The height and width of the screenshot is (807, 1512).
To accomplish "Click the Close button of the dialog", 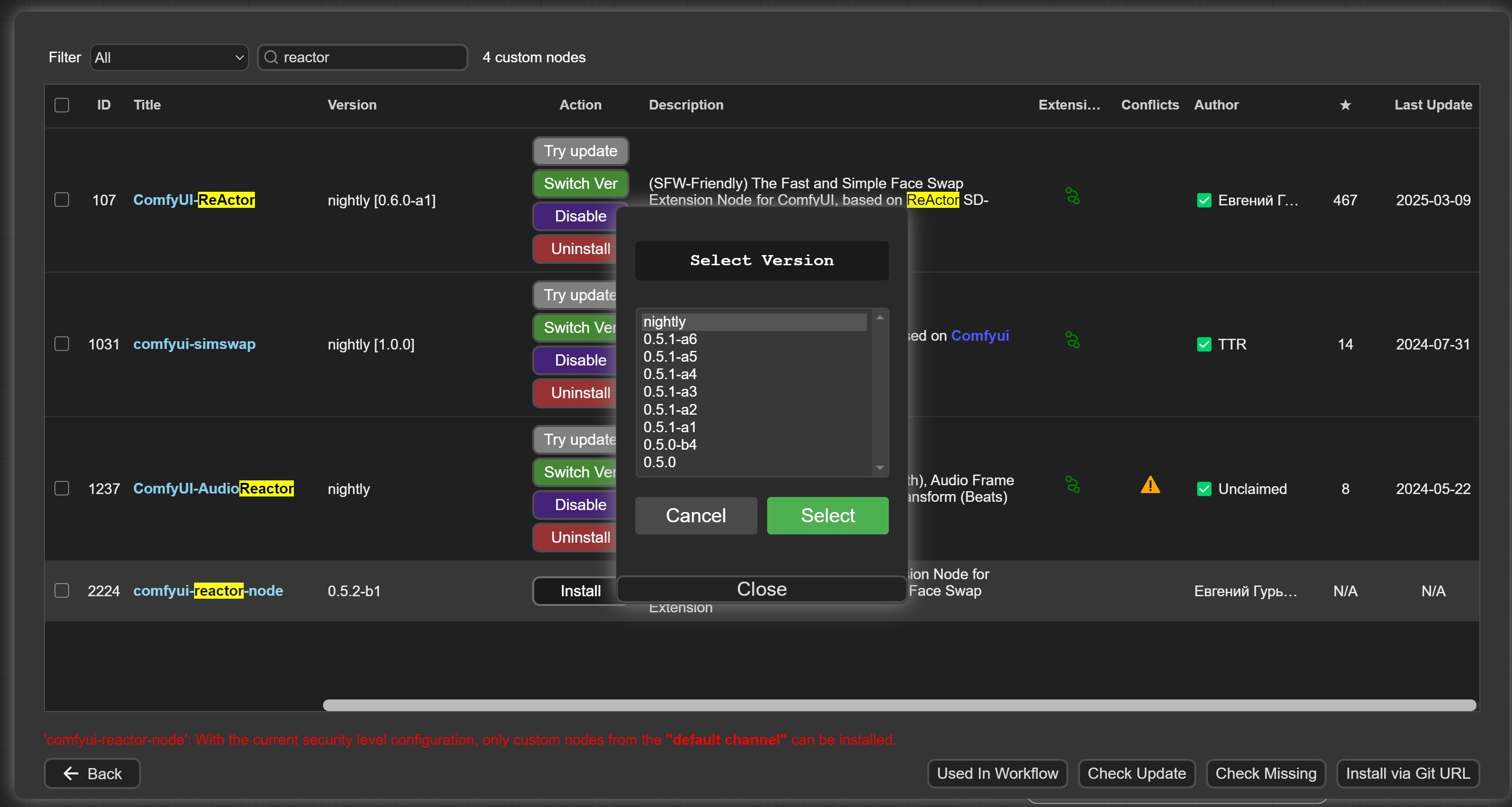I will (762, 589).
